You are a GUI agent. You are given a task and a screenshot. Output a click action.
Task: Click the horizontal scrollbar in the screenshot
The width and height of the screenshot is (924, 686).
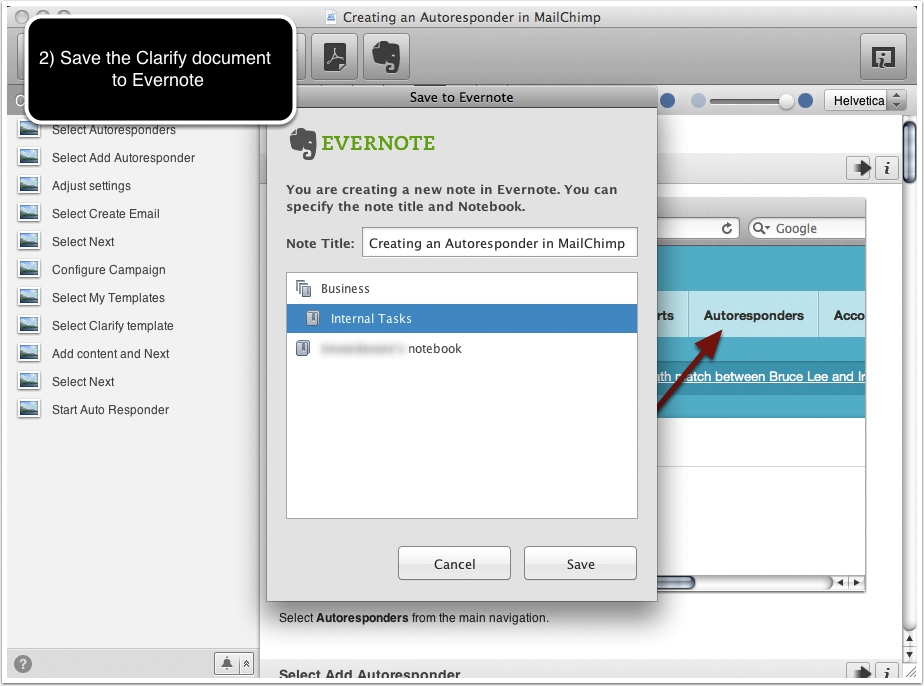click(676, 583)
